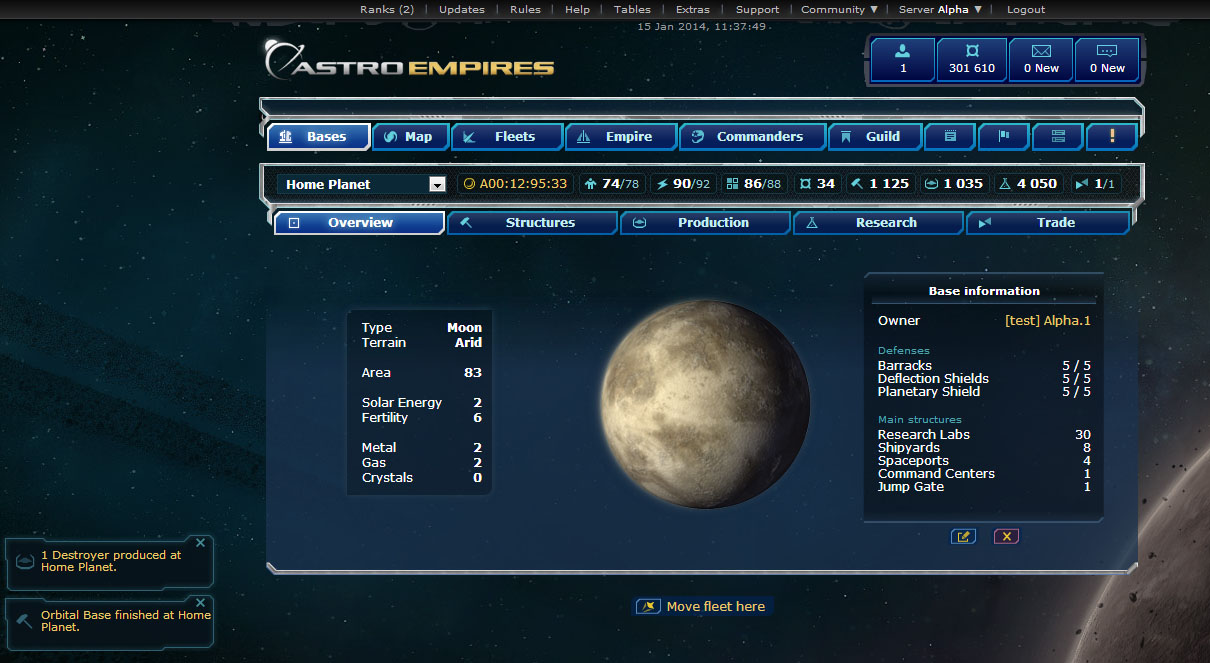This screenshot has width=1210, height=663.
Task: Close the Orbital Base finished notification
Action: coord(200,603)
